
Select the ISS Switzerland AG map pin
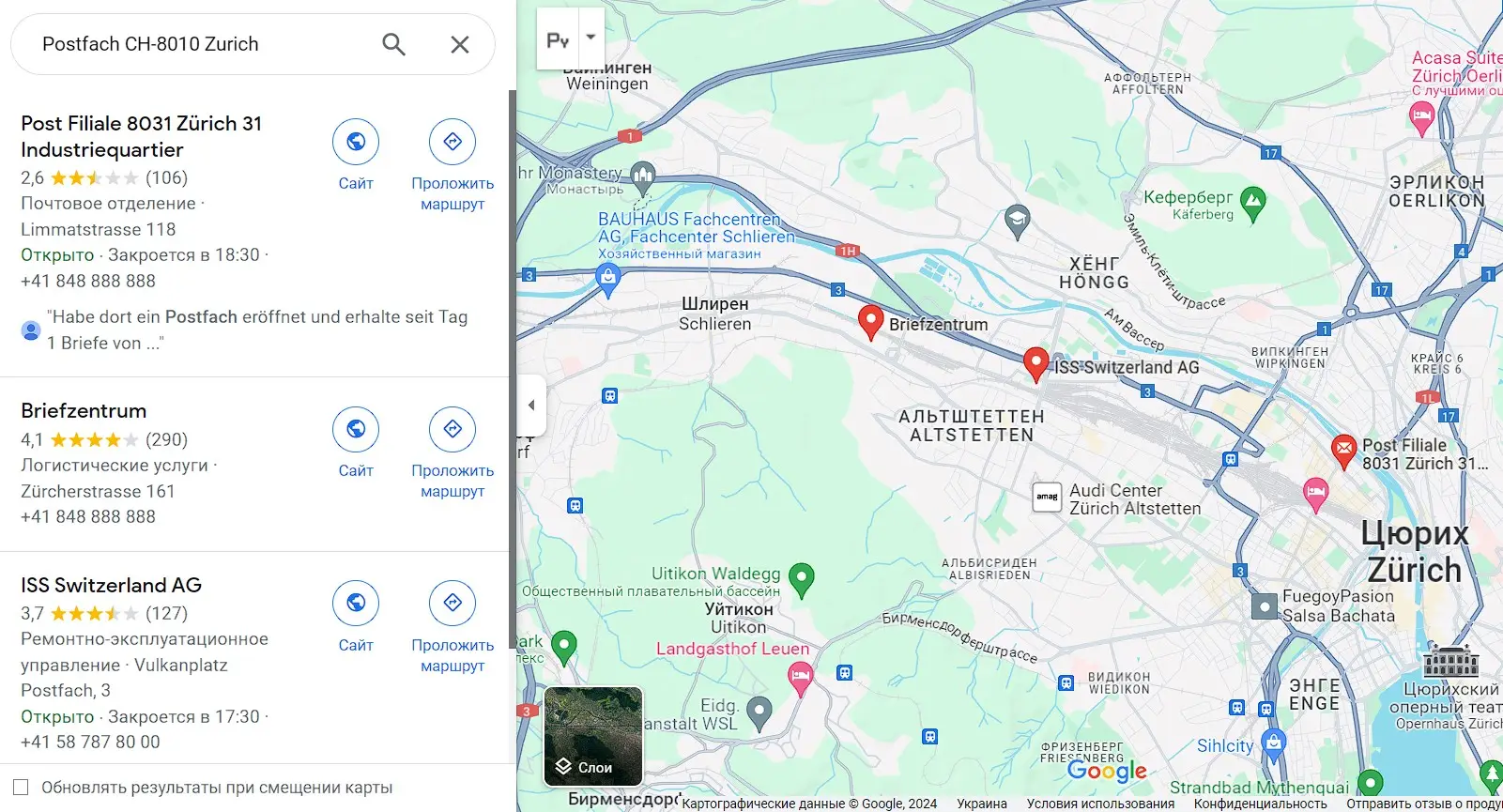1035,364
